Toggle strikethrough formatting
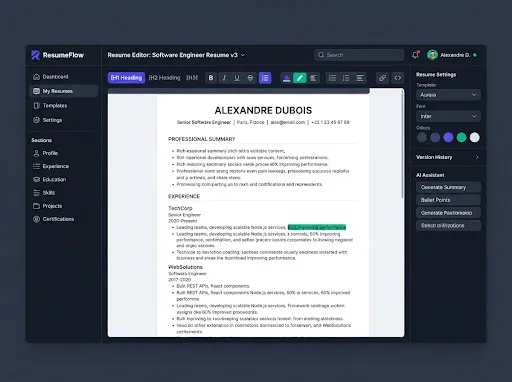512x382 pixels. pyautogui.click(x=250, y=78)
